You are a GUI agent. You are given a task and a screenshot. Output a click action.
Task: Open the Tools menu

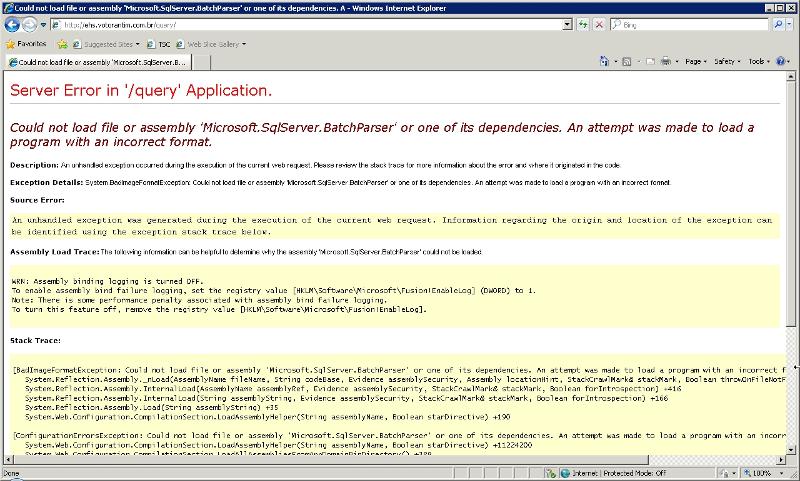[x=759, y=62]
